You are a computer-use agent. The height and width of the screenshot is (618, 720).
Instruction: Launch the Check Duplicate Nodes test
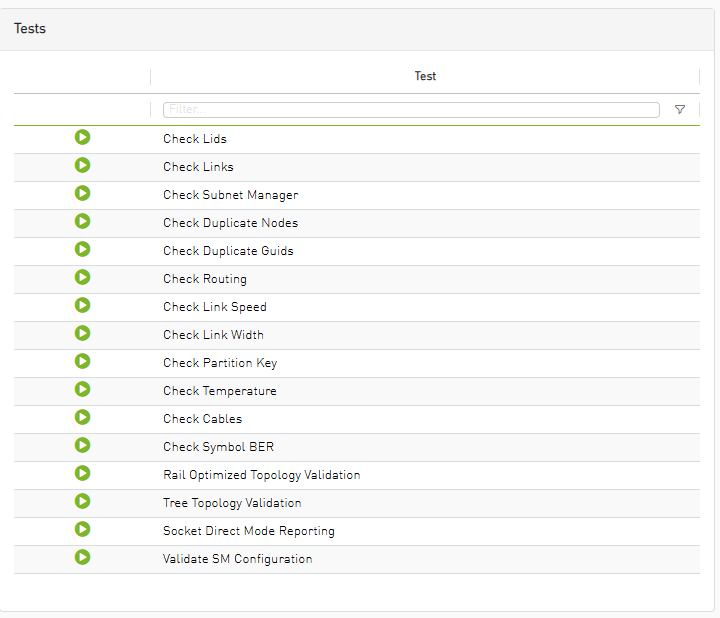83,222
